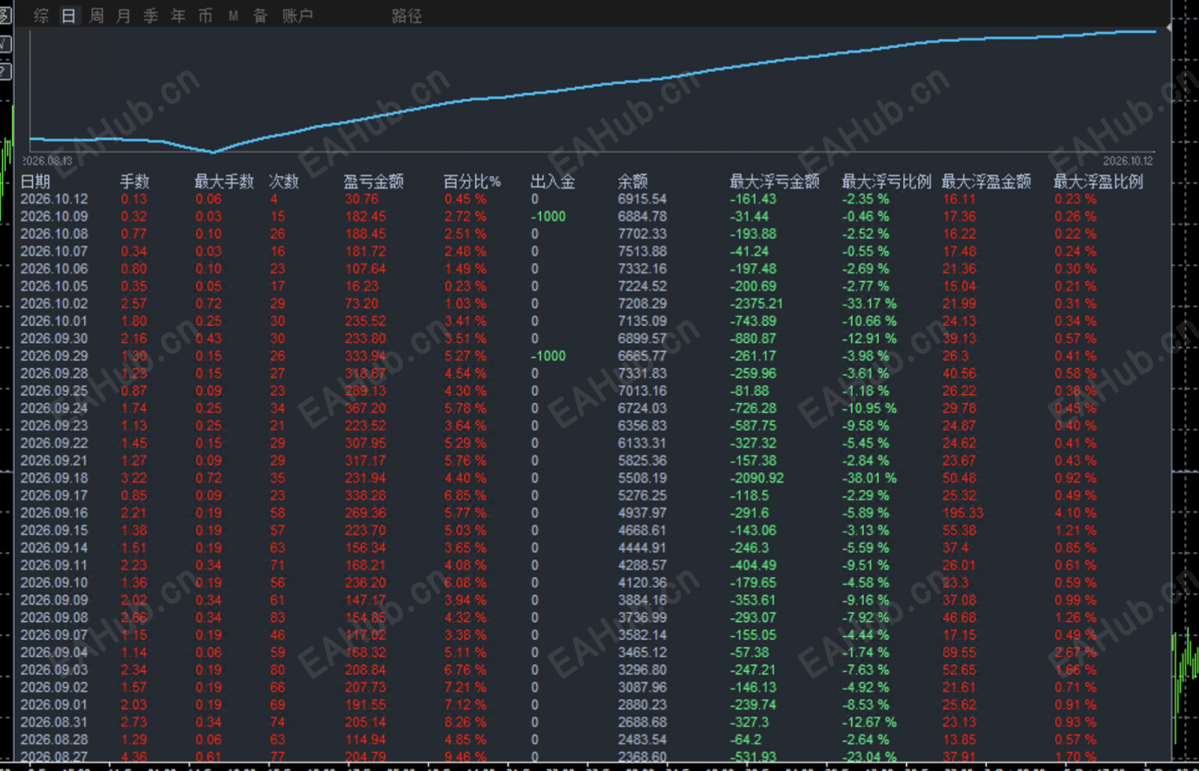Click the 百分比% column header
The height and width of the screenshot is (771, 1199).
coord(472,181)
